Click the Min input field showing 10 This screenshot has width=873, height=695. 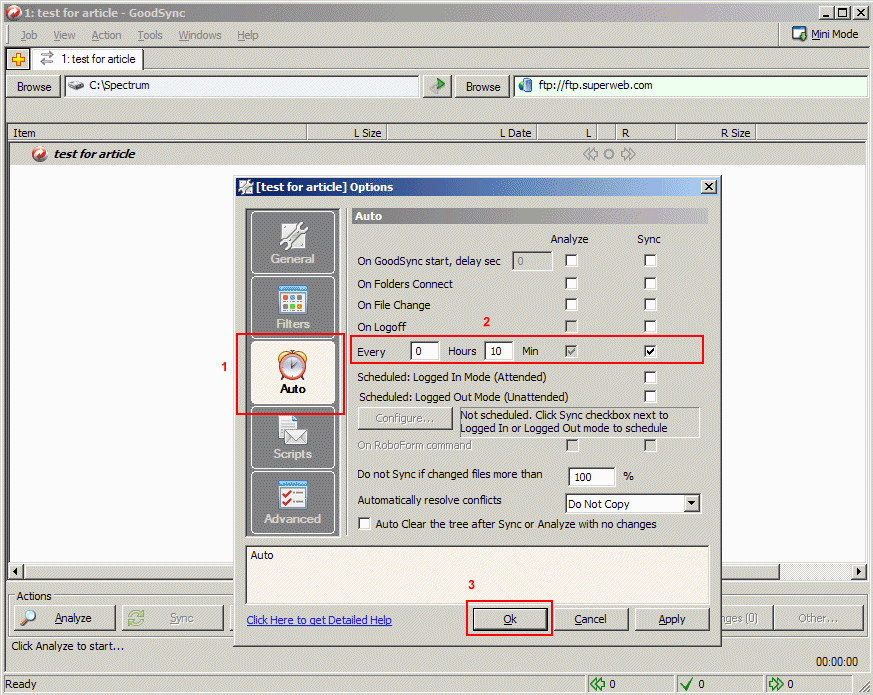pyautogui.click(x=499, y=351)
